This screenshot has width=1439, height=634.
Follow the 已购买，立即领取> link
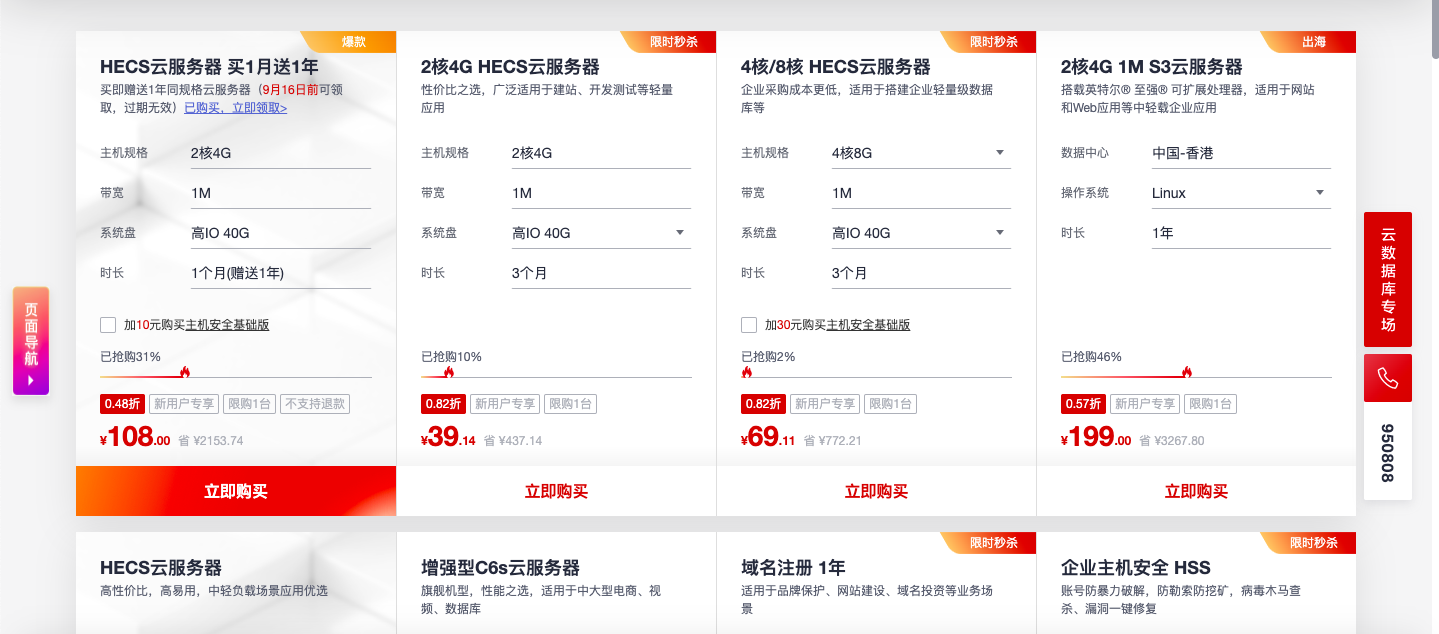click(236, 108)
